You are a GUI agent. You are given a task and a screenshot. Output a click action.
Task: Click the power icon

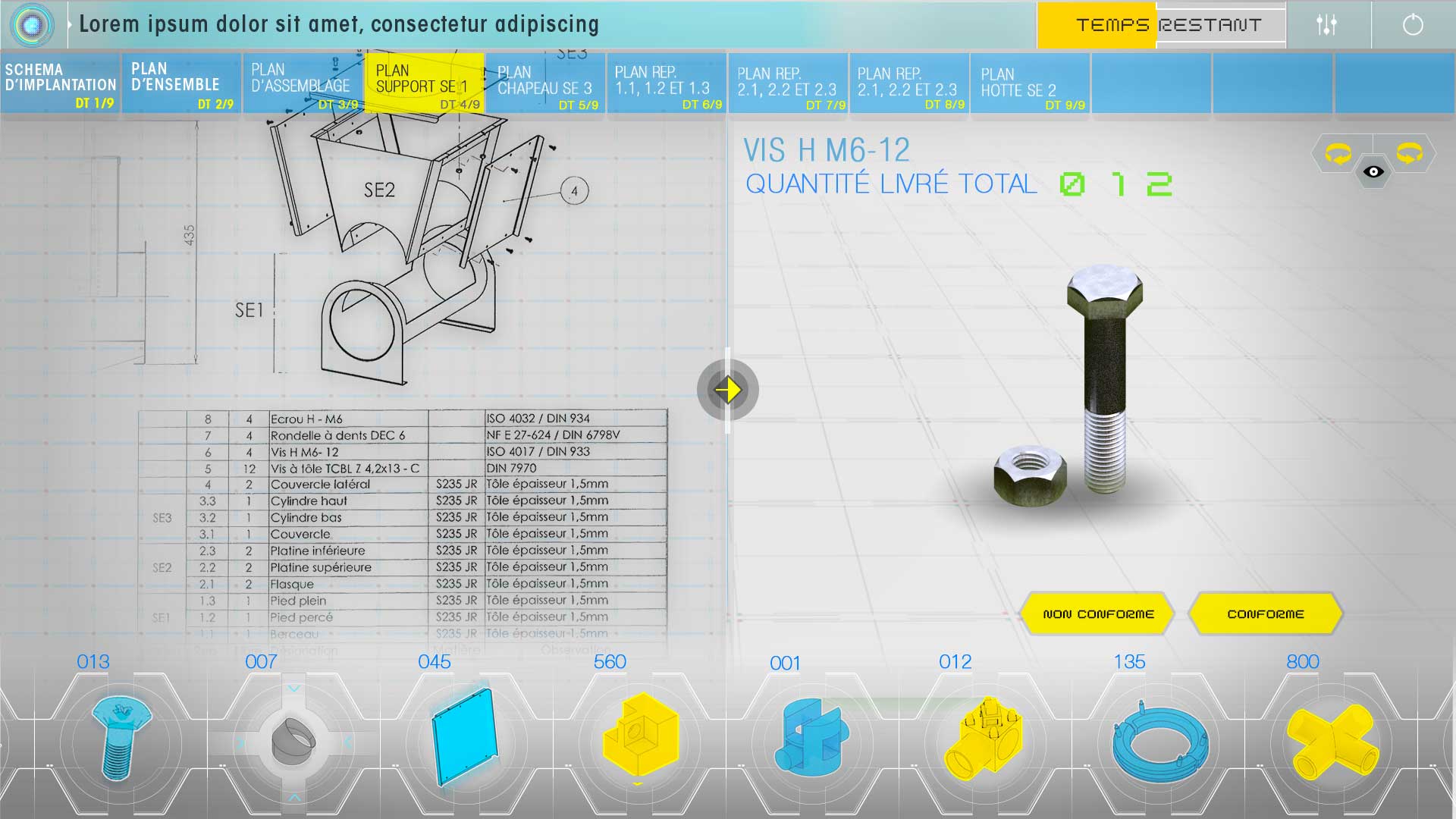pyautogui.click(x=1413, y=25)
